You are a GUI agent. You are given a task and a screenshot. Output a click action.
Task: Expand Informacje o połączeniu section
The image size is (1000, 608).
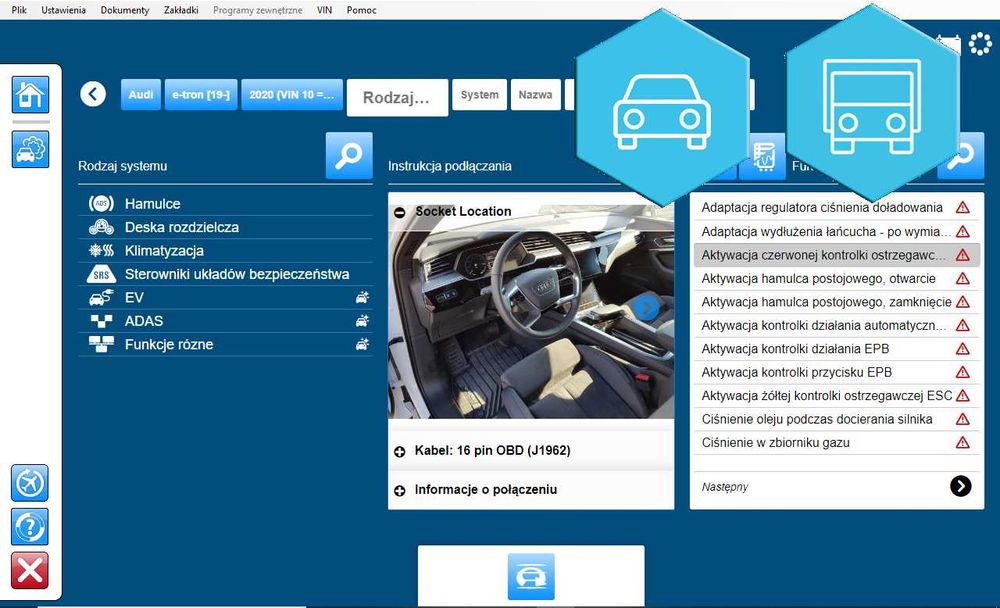coord(400,491)
